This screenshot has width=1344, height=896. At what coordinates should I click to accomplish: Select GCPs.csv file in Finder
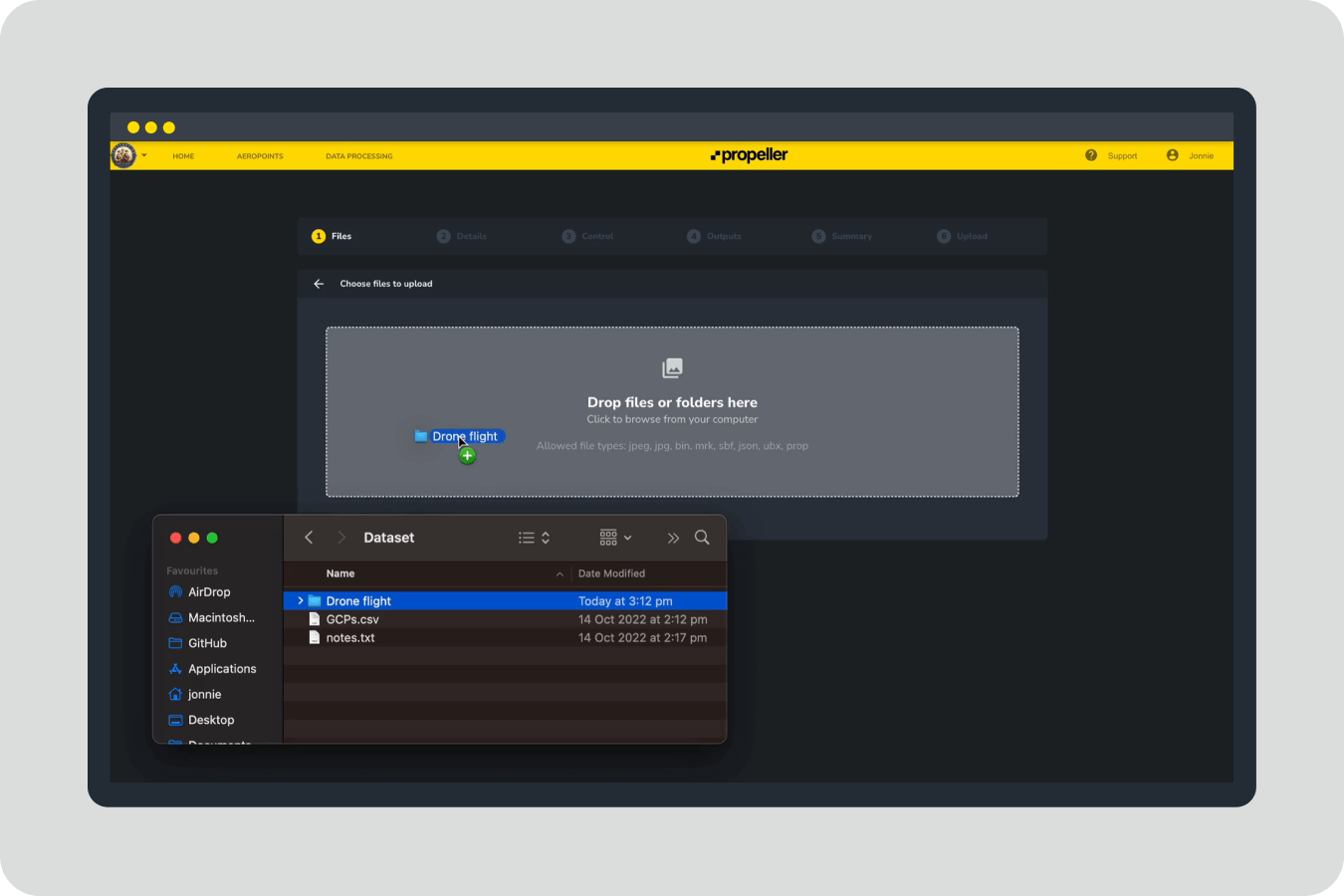pyautogui.click(x=352, y=619)
